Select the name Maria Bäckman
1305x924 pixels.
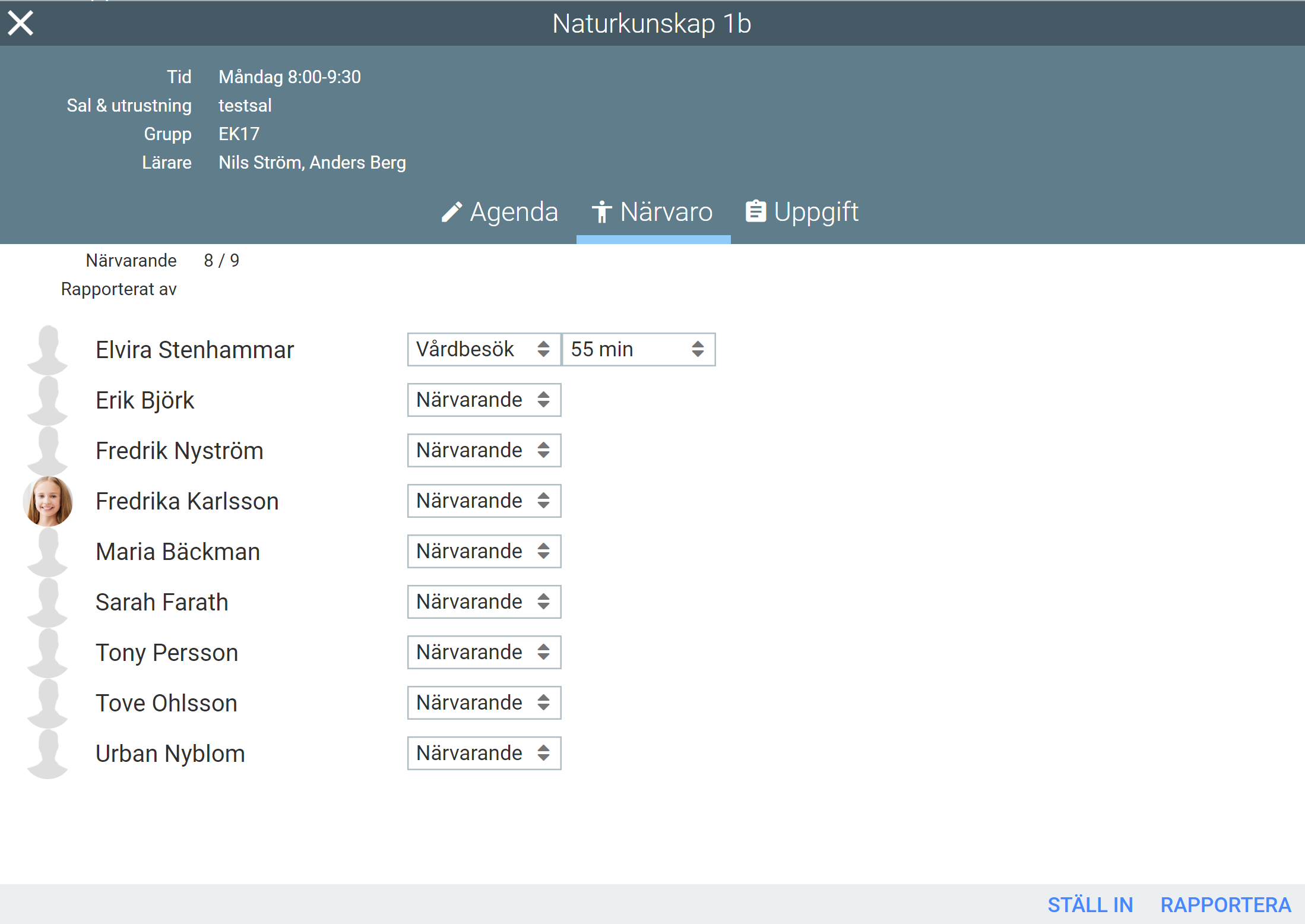(x=178, y=552)
